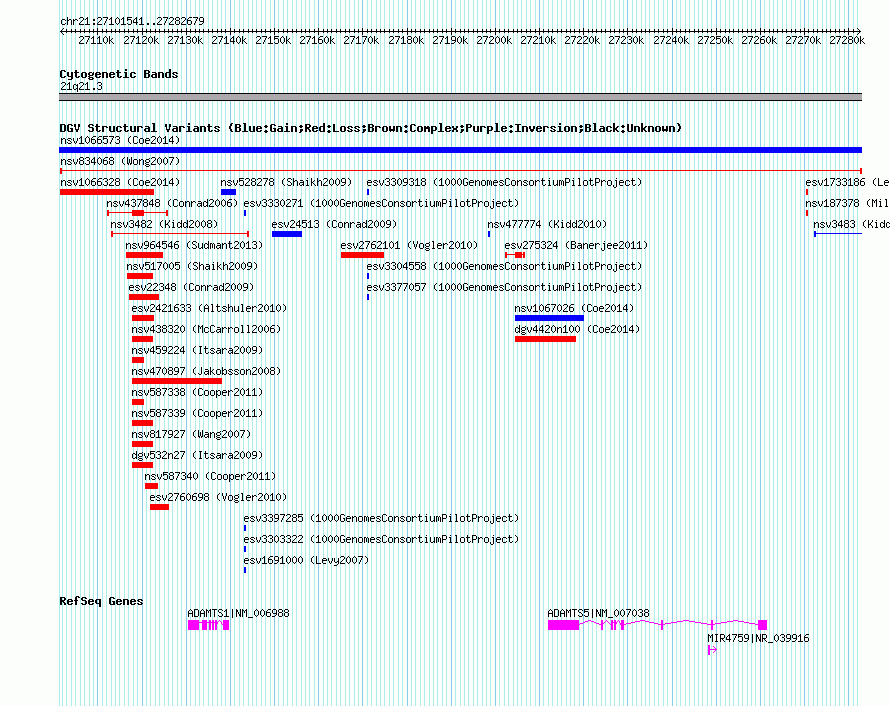Viewport: 890px width, 706px height.
Task: Click the red bar under nsv470897 (Jakobsson2008)
Action: 177,381
